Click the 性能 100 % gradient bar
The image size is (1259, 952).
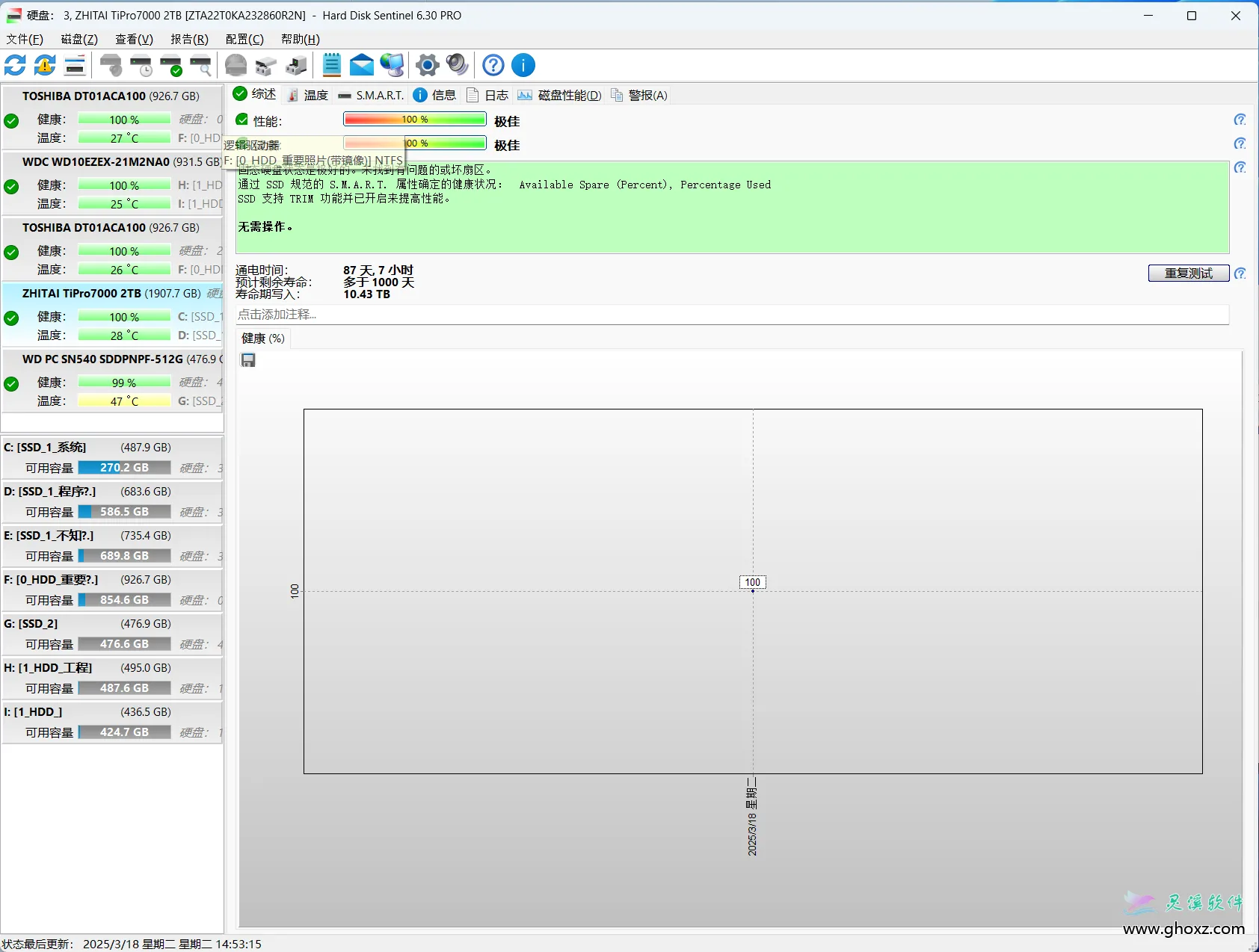[415, 120]
